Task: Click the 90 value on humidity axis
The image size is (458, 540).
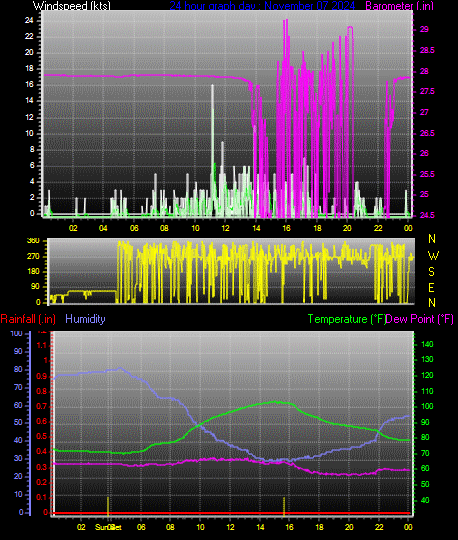Action: click(18, 351)
